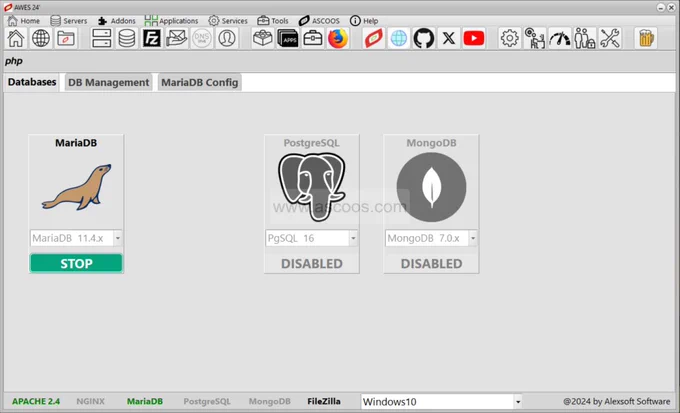Open the GitHub toolbar icon
680x413 pixels.
click(x=424, y=38)
